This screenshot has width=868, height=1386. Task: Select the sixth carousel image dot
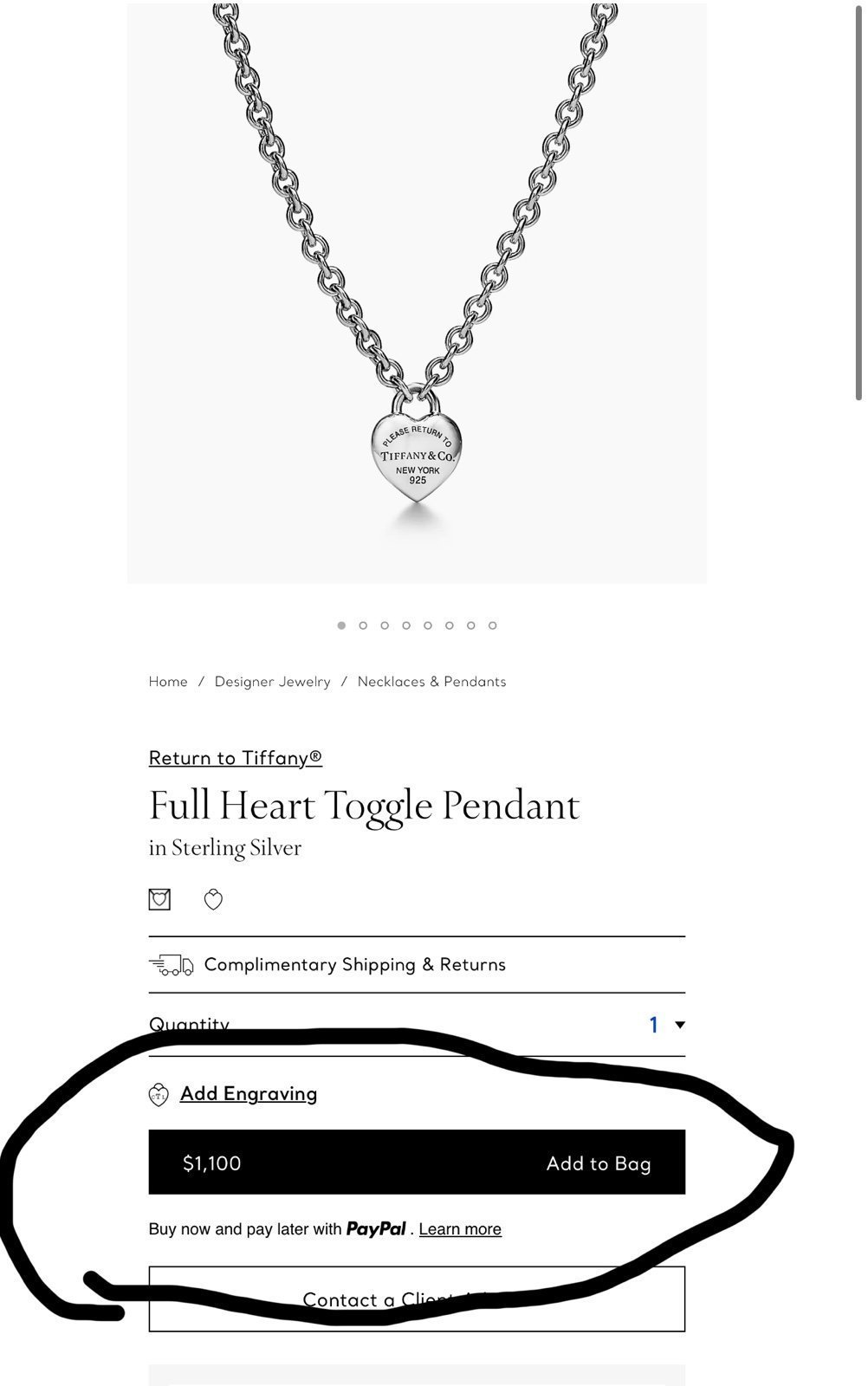coord(450,625)
